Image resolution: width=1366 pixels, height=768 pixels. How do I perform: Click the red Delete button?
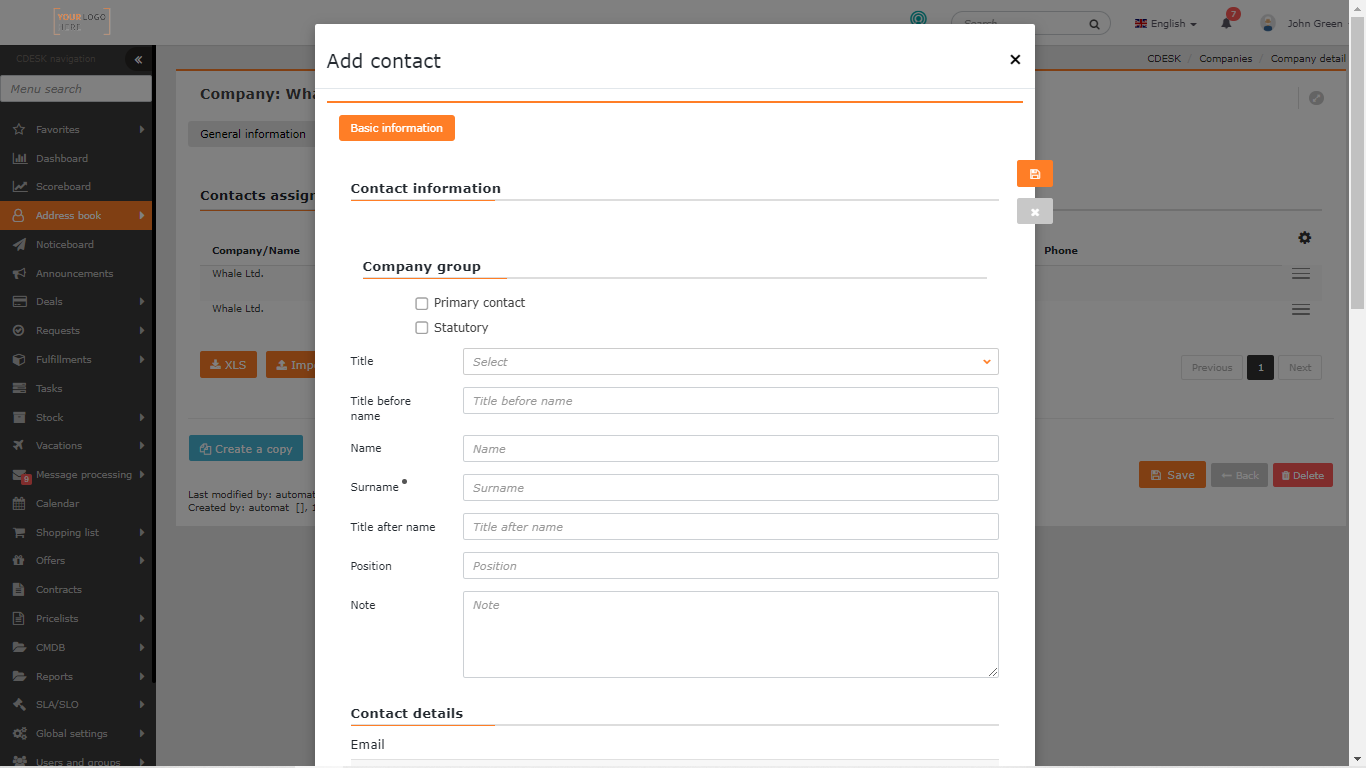tap(1303, 476)
